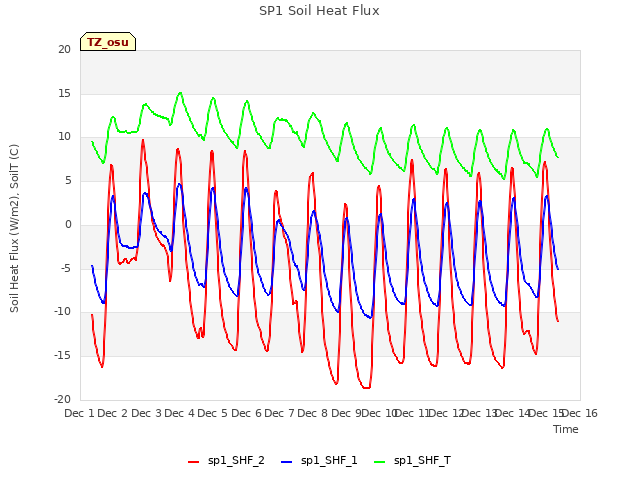Image resolution: width=640 pixels, height=480 pixels.
Task: Click the -20 y-axis tick label
Action: coord(62,399)
